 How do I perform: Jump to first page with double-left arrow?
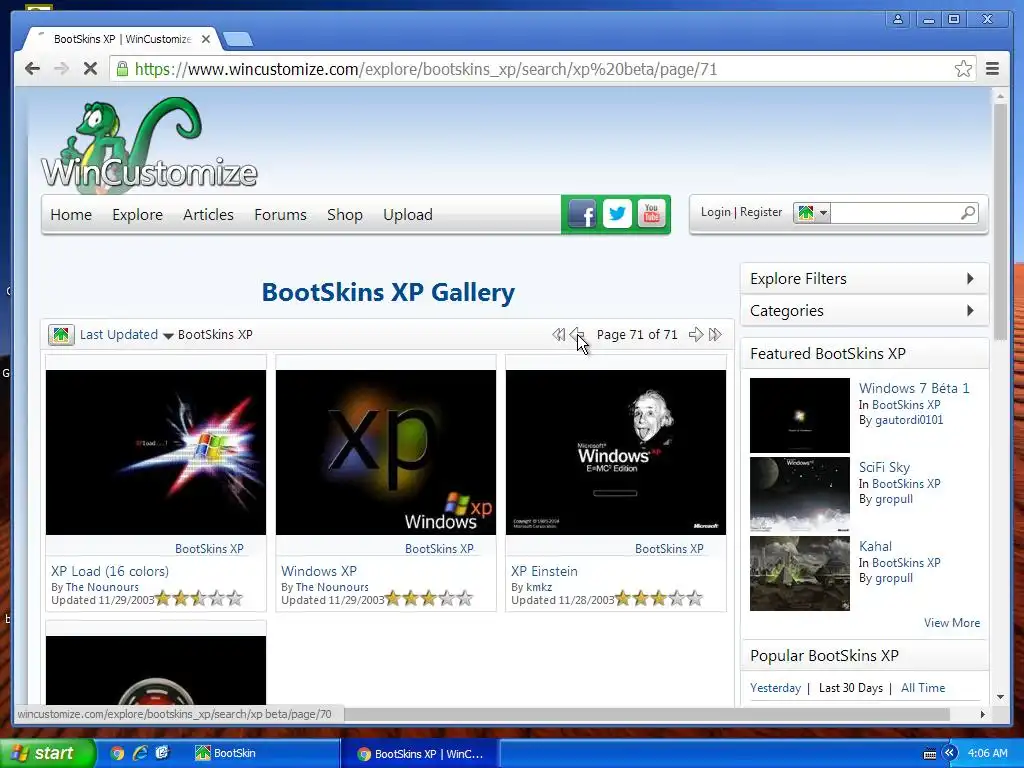point(558,334)
